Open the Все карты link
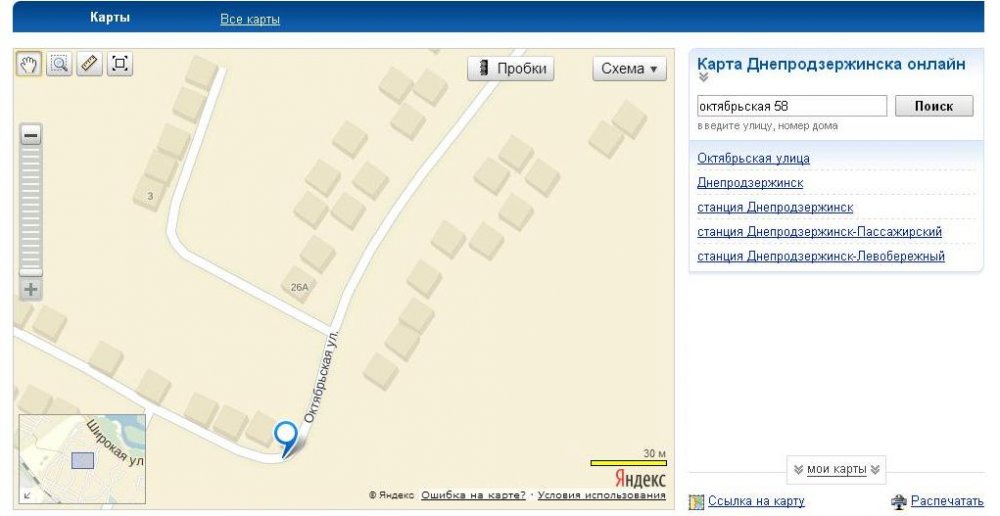 [x=250, y=19]
